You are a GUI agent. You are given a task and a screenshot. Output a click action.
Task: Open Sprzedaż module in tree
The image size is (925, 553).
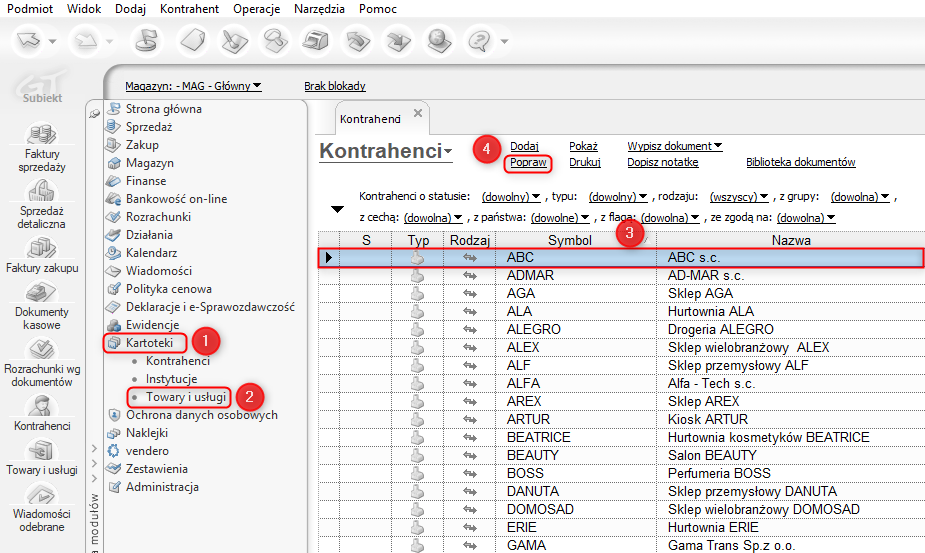(149, 127)
